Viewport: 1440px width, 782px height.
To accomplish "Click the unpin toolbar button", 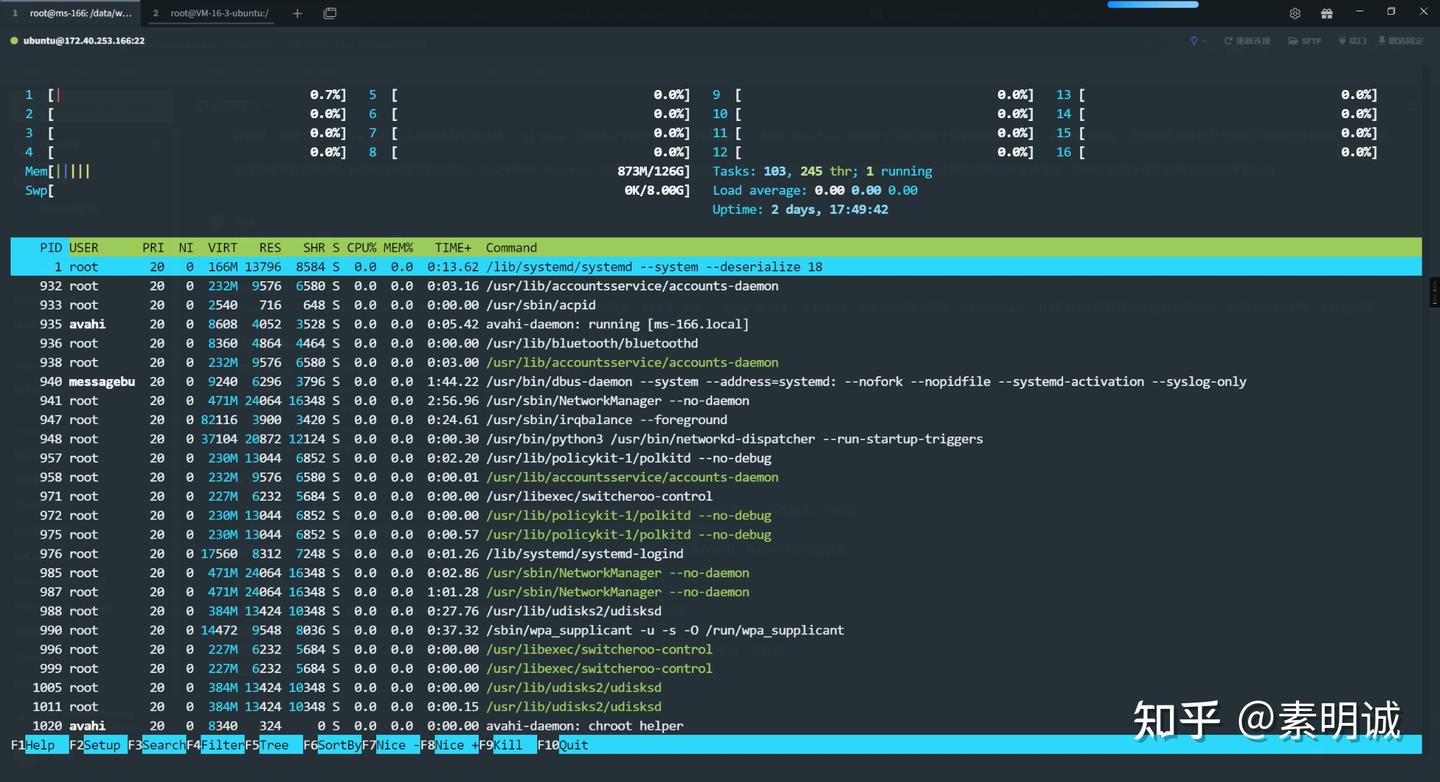I will click(x=1400, y=41).
